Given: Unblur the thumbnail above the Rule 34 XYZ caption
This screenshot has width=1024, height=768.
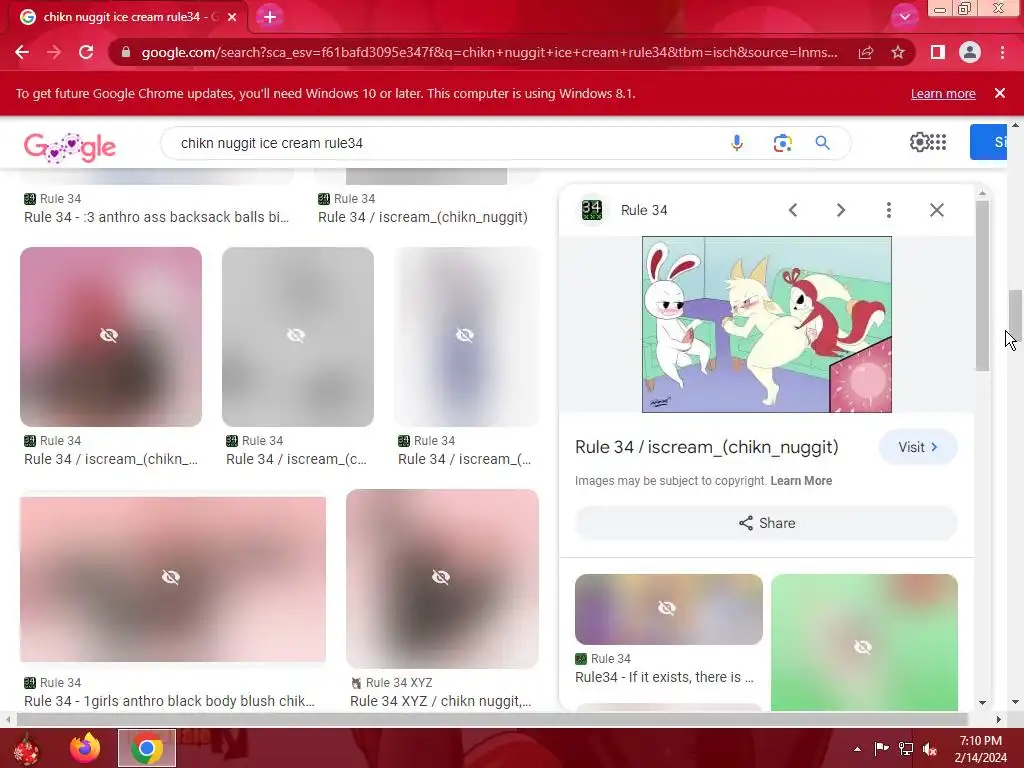Looking at the screenshot, I should (442, 579).
